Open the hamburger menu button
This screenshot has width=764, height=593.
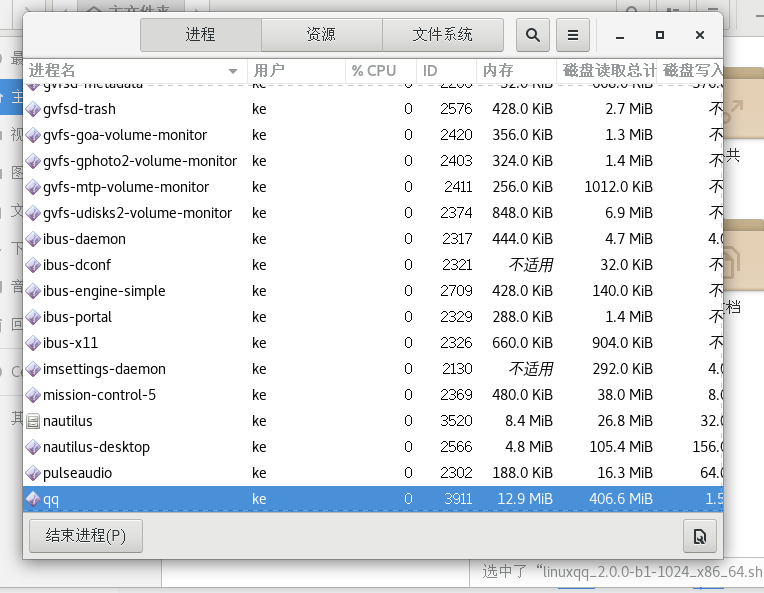click(573, 35)
